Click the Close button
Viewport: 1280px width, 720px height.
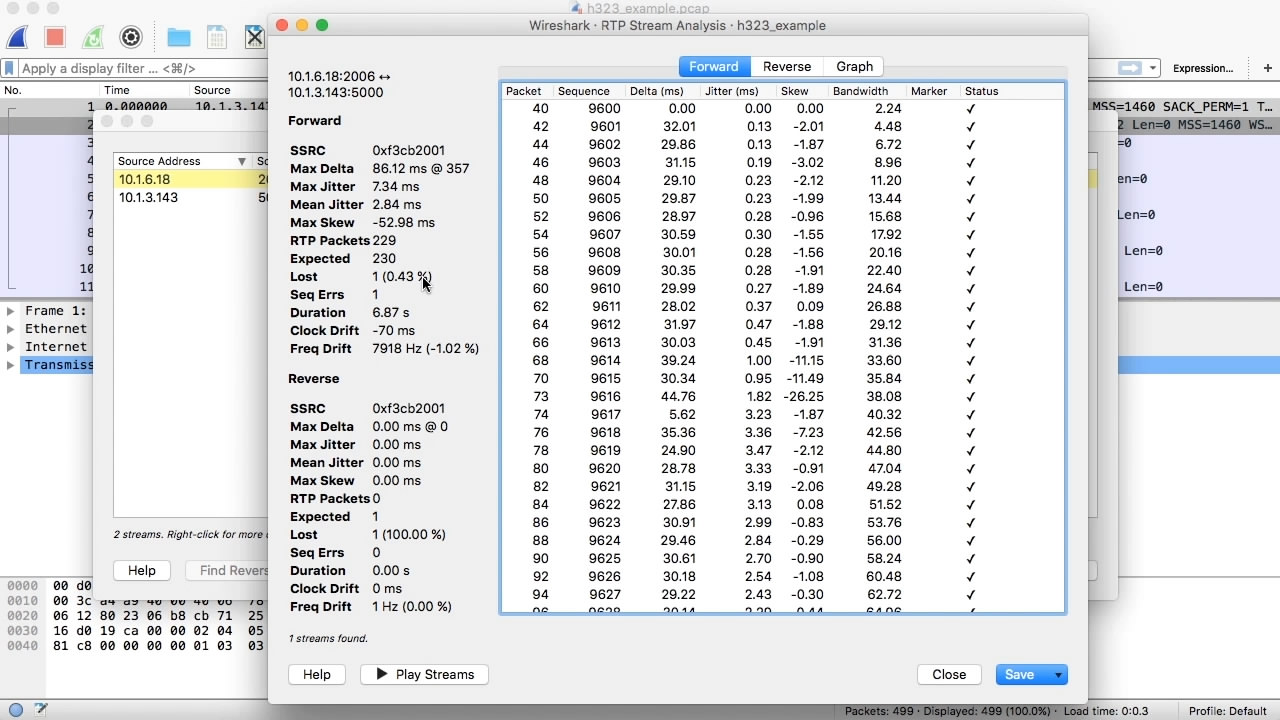click(949, 675)
